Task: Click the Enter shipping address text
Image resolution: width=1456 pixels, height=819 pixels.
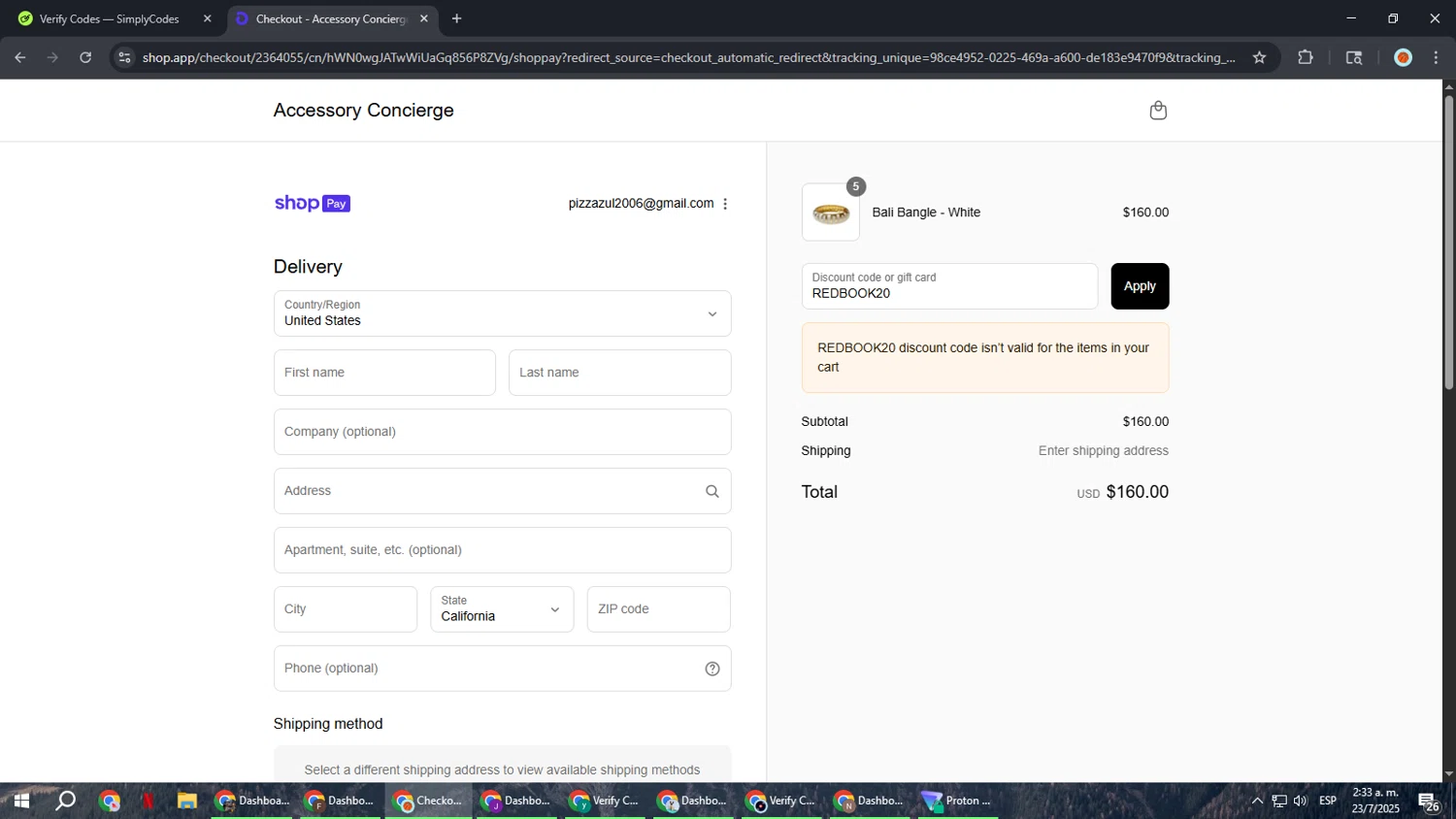Action: point(1104,451)
